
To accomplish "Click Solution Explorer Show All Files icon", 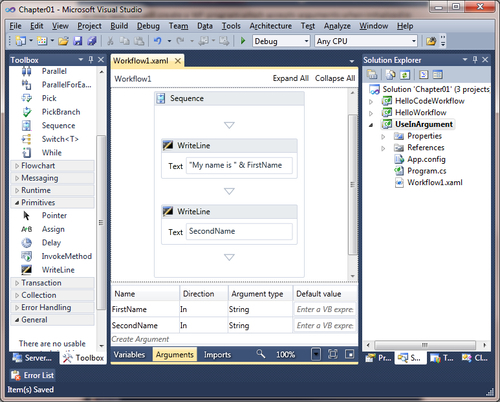I will pos(391,74).
